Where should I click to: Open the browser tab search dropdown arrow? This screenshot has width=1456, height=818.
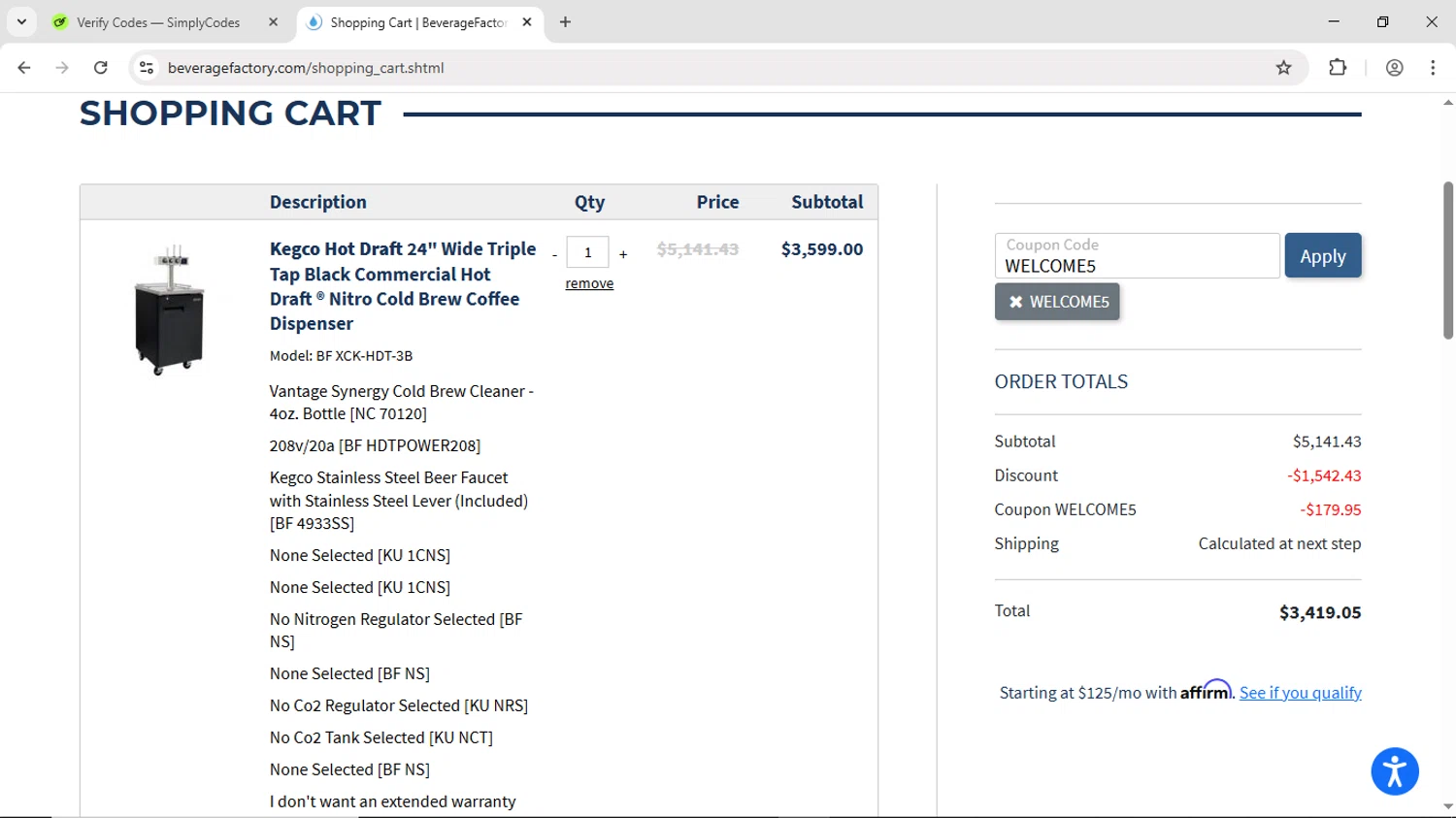[x=21, y=21]
